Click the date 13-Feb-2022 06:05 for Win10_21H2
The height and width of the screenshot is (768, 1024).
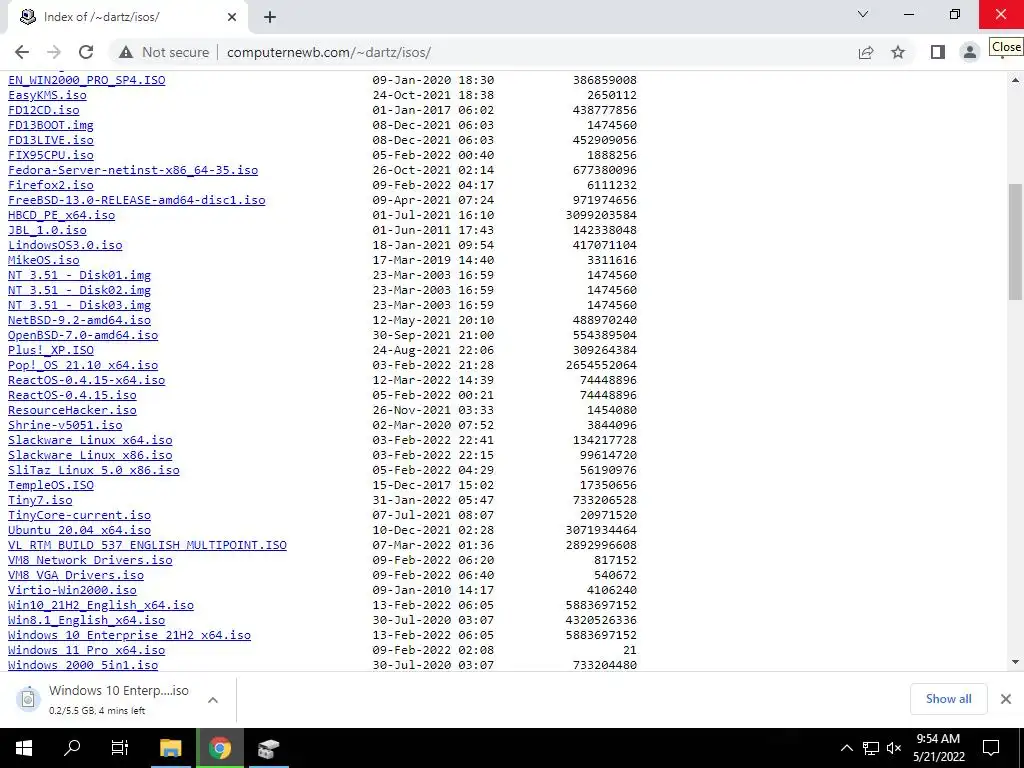[x=433, y=605]
